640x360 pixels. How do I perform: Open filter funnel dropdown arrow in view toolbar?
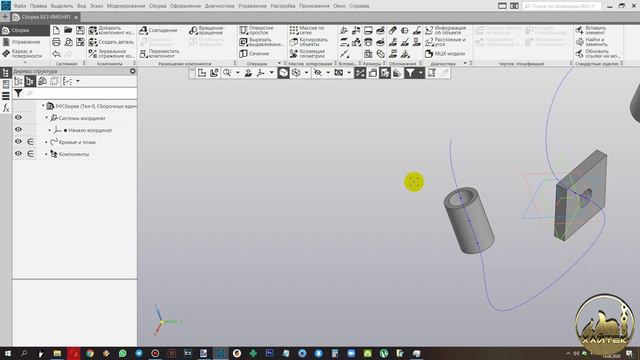421,73
